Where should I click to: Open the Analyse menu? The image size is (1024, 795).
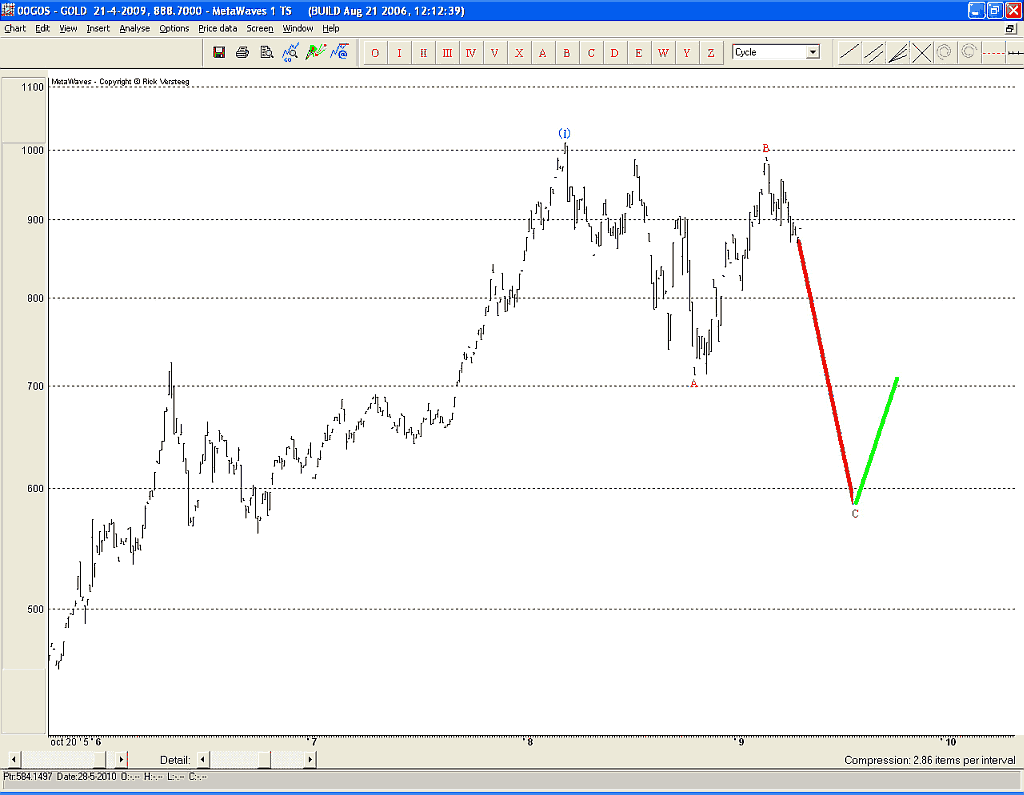pos(134,28)
